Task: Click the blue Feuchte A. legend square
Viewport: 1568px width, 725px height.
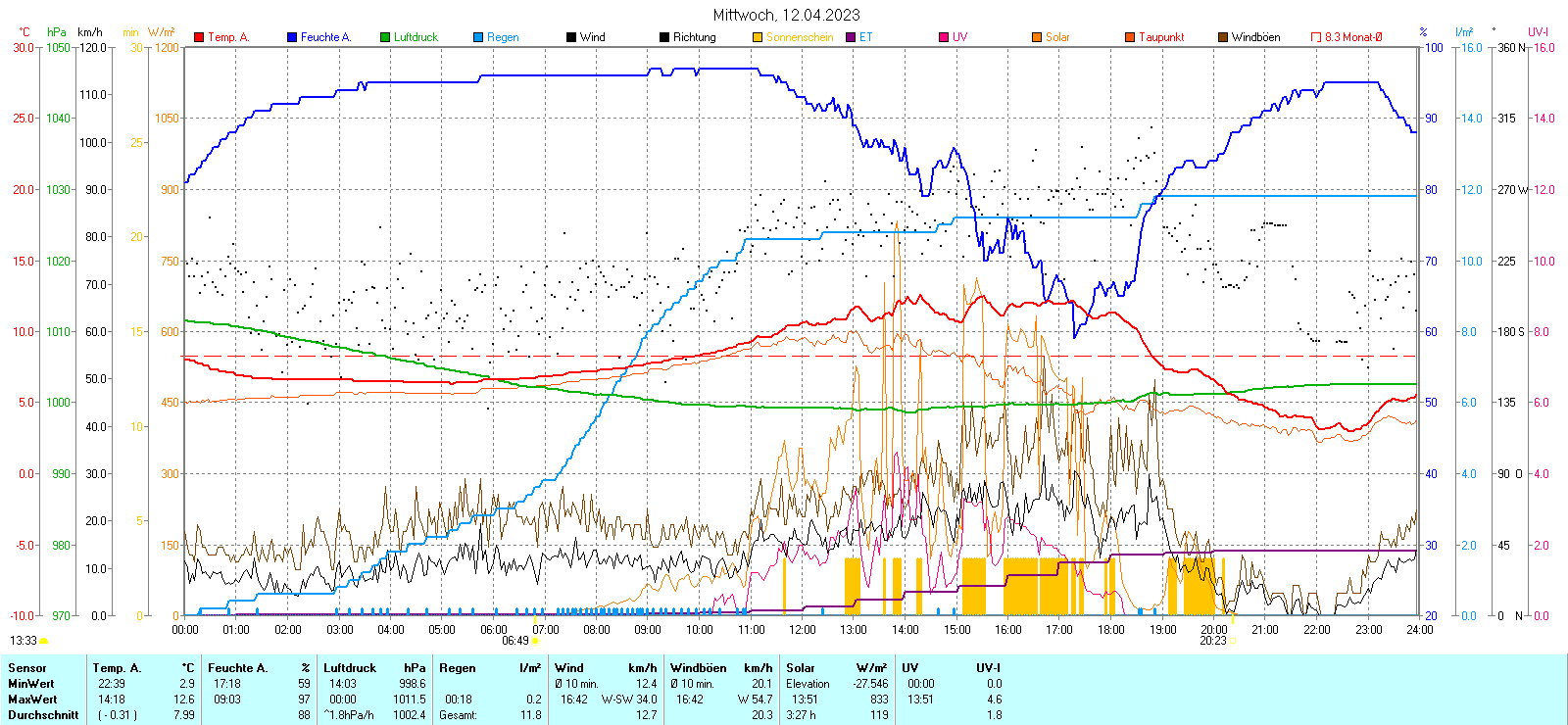Action: (292, 37)
